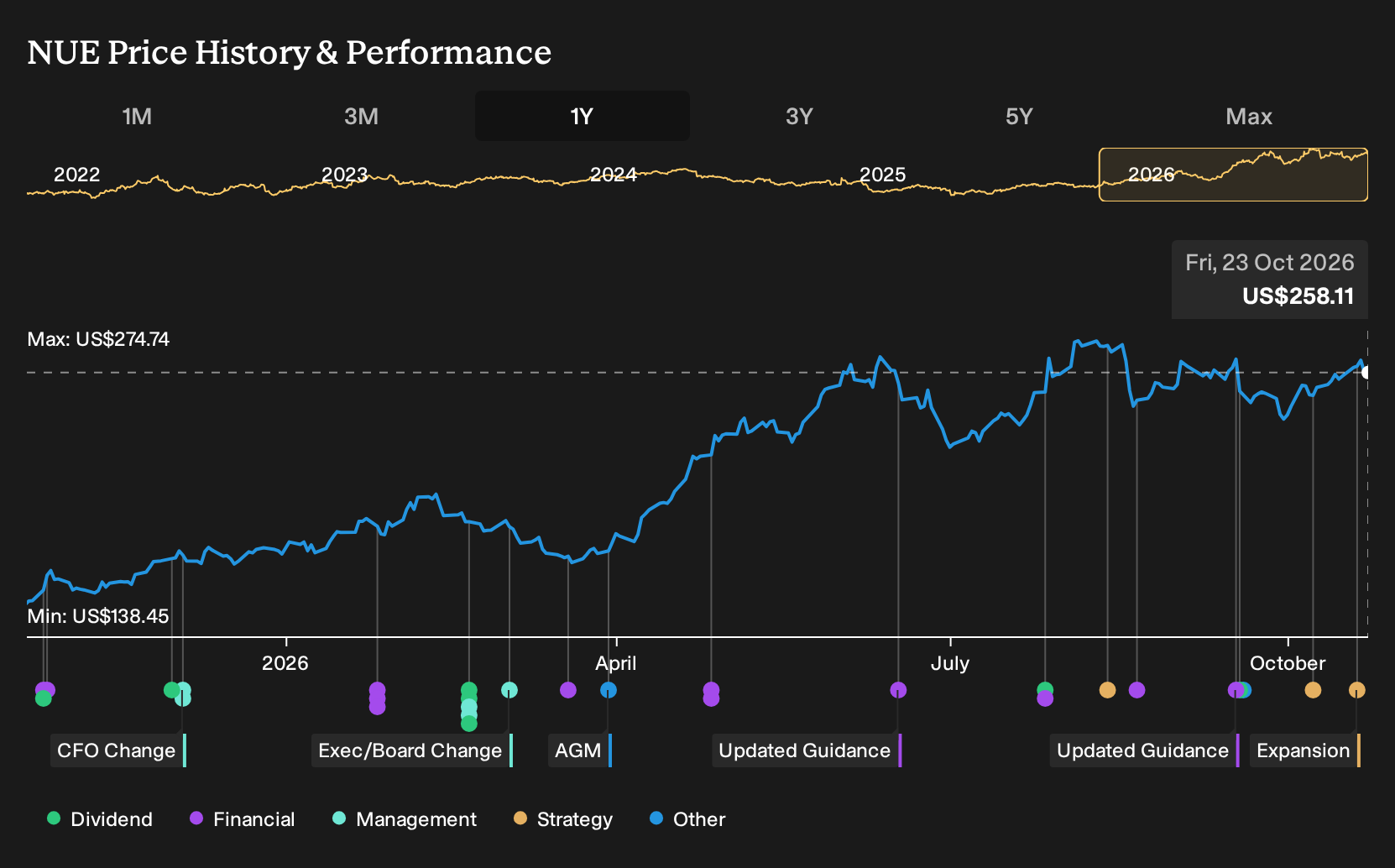Click the Fri, 23 Oct 2026 date
This screenshot has width=1395, height=868.
[x=1270, y=263]
